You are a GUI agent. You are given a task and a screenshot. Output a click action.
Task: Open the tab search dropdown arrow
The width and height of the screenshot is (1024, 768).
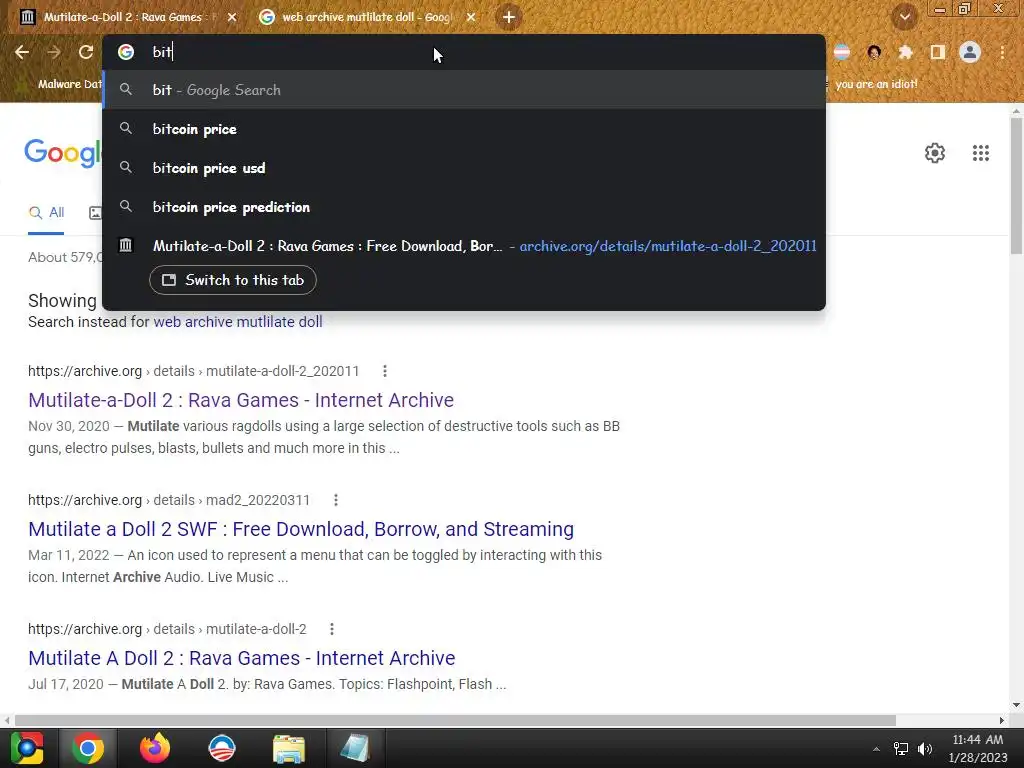tap(904, 18)
